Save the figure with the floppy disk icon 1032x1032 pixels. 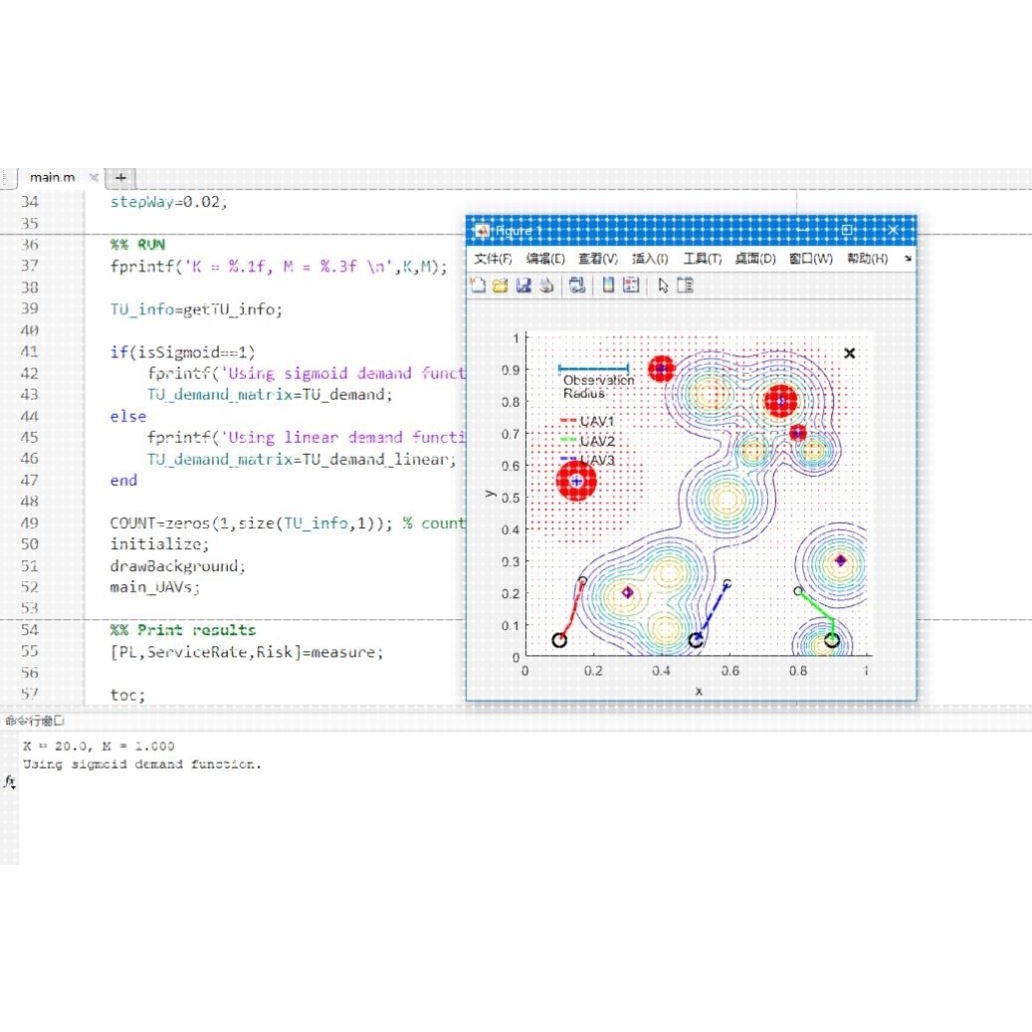coord(523,285)
